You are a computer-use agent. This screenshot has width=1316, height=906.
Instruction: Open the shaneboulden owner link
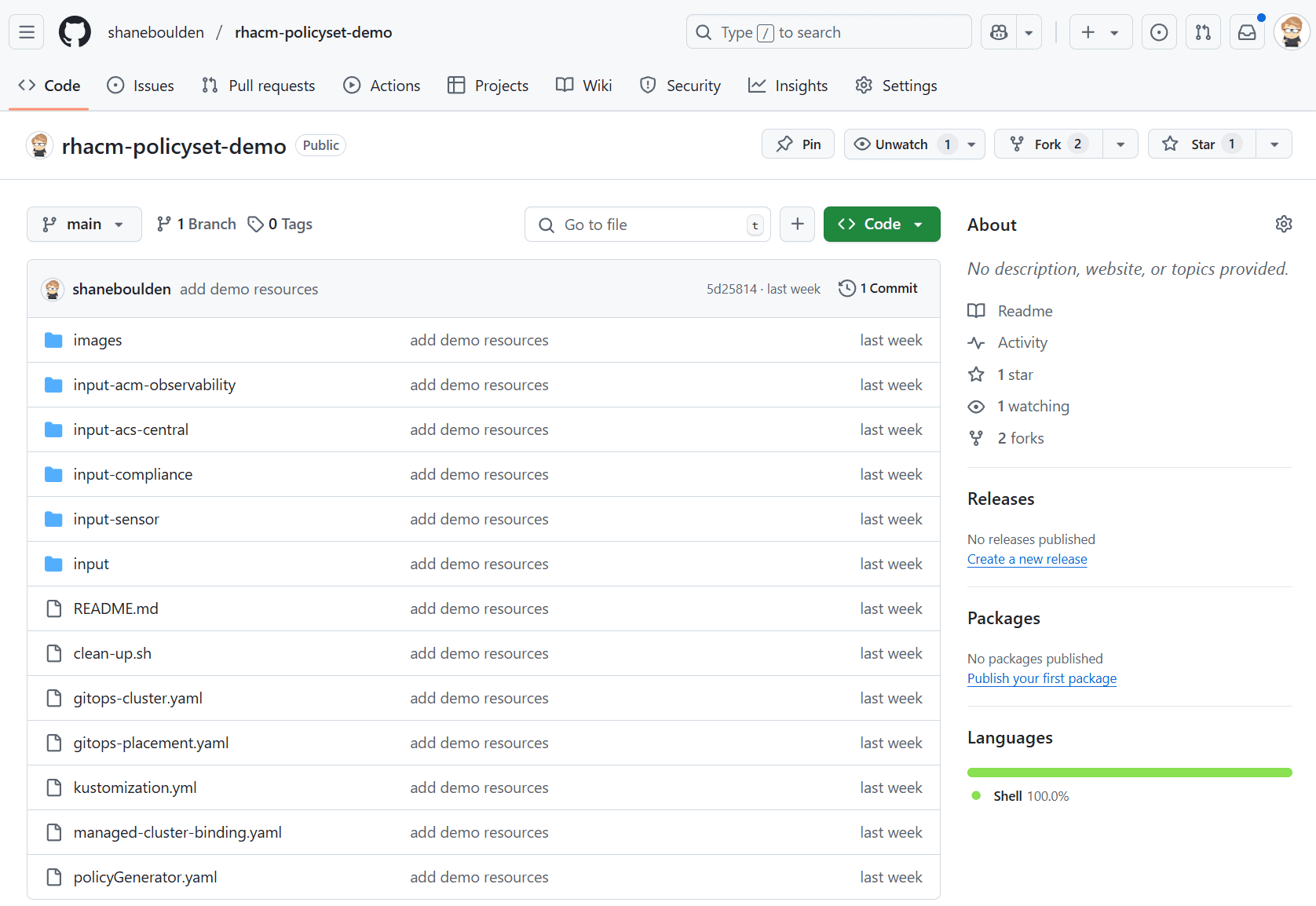click(x=155, y=32)
